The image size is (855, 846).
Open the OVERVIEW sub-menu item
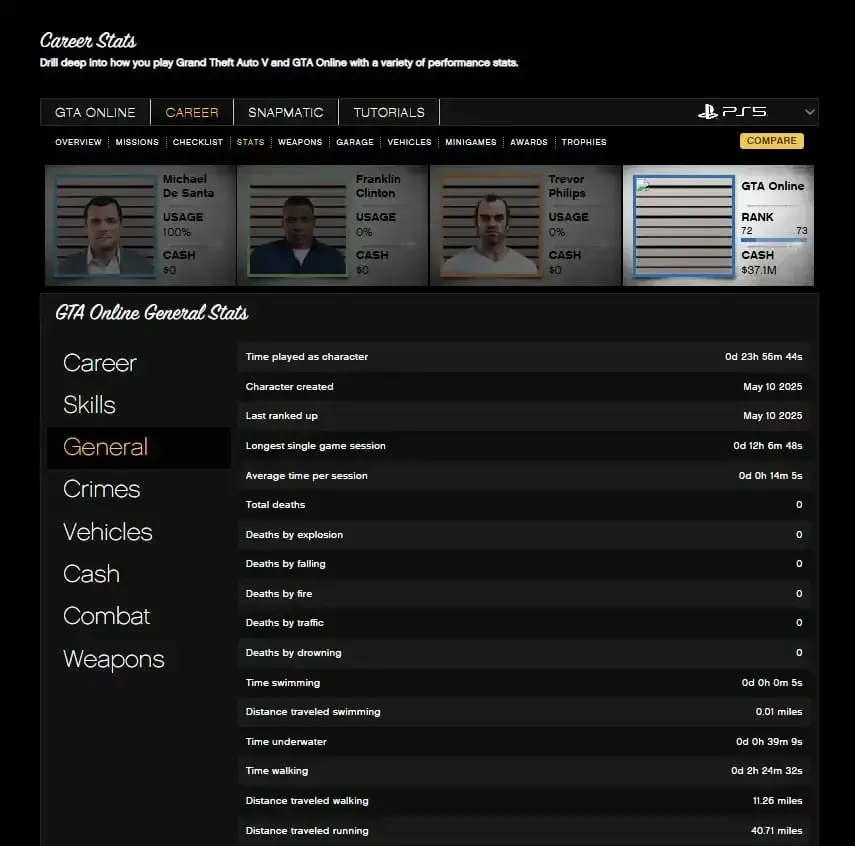[x=79, y=142]
